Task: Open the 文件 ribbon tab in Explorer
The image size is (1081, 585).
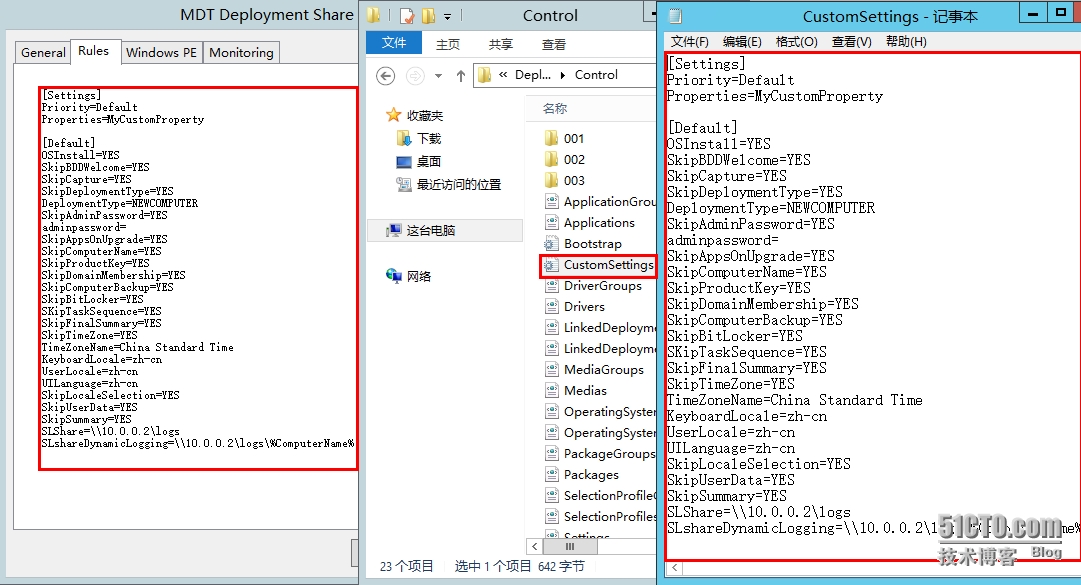Action: coord(394,43)
